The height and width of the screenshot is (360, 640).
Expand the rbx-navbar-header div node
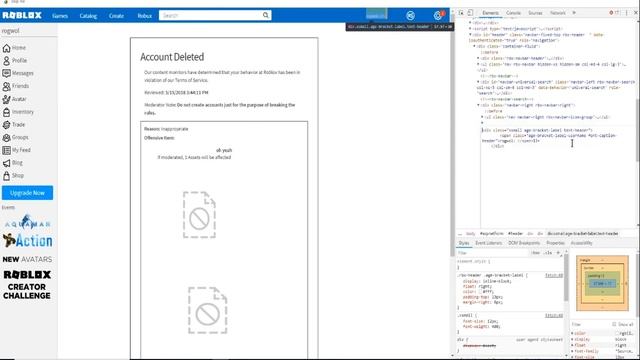(x=478, y=58)
